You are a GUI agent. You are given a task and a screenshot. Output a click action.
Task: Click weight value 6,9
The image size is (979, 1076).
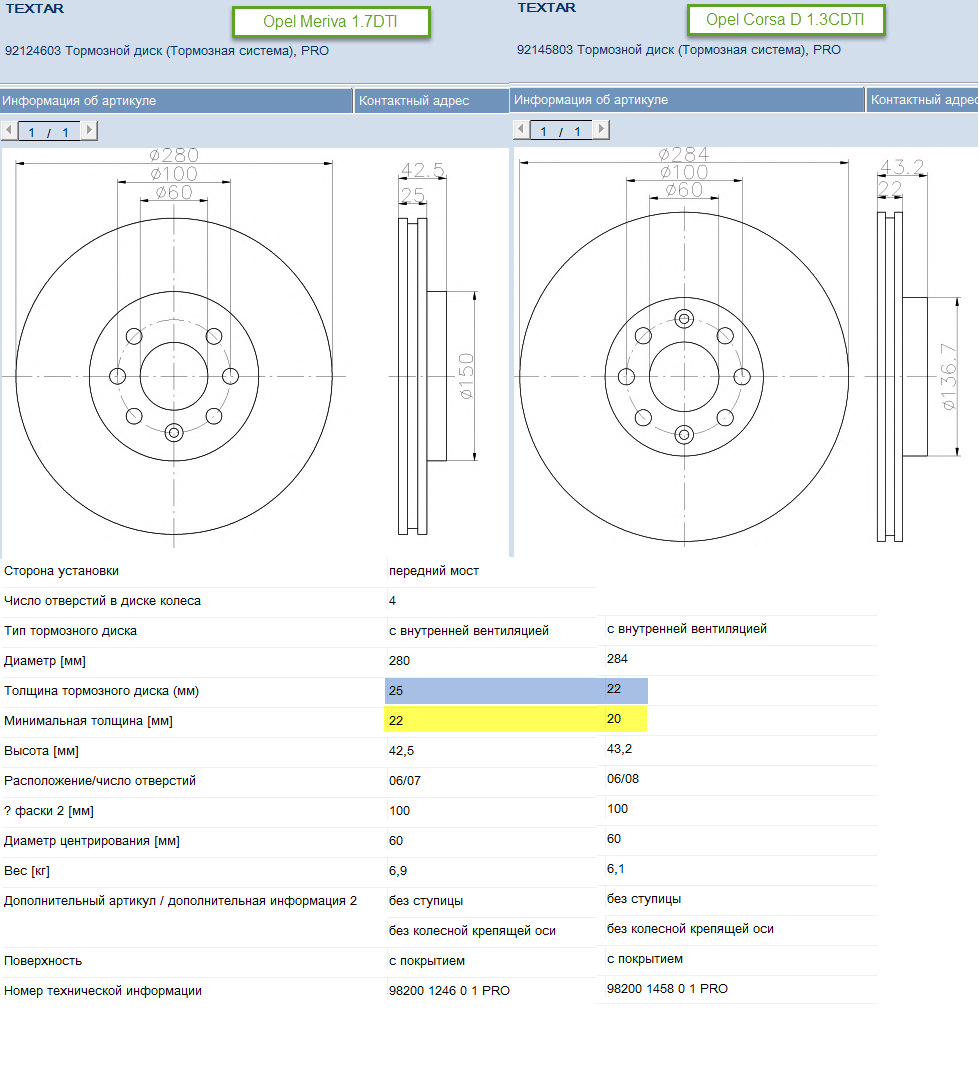[x=398, y=872]
